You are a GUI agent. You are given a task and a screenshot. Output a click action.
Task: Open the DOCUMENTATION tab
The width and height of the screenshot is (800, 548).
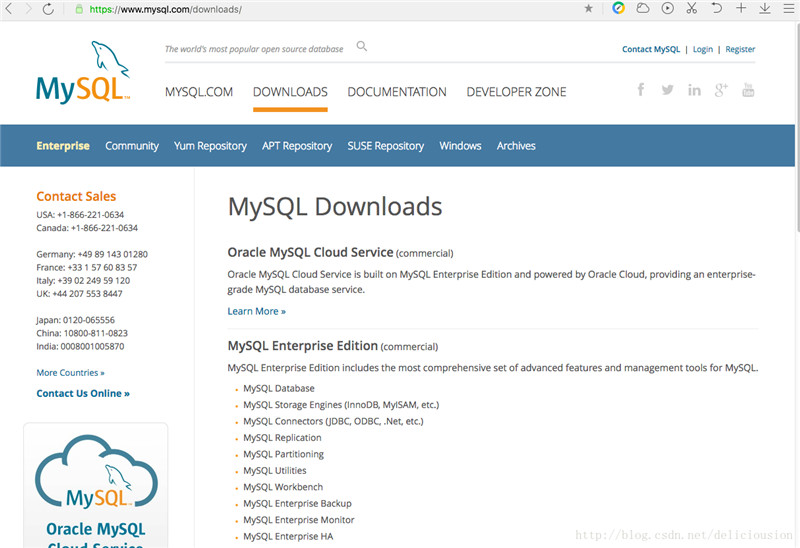(397, 92)
